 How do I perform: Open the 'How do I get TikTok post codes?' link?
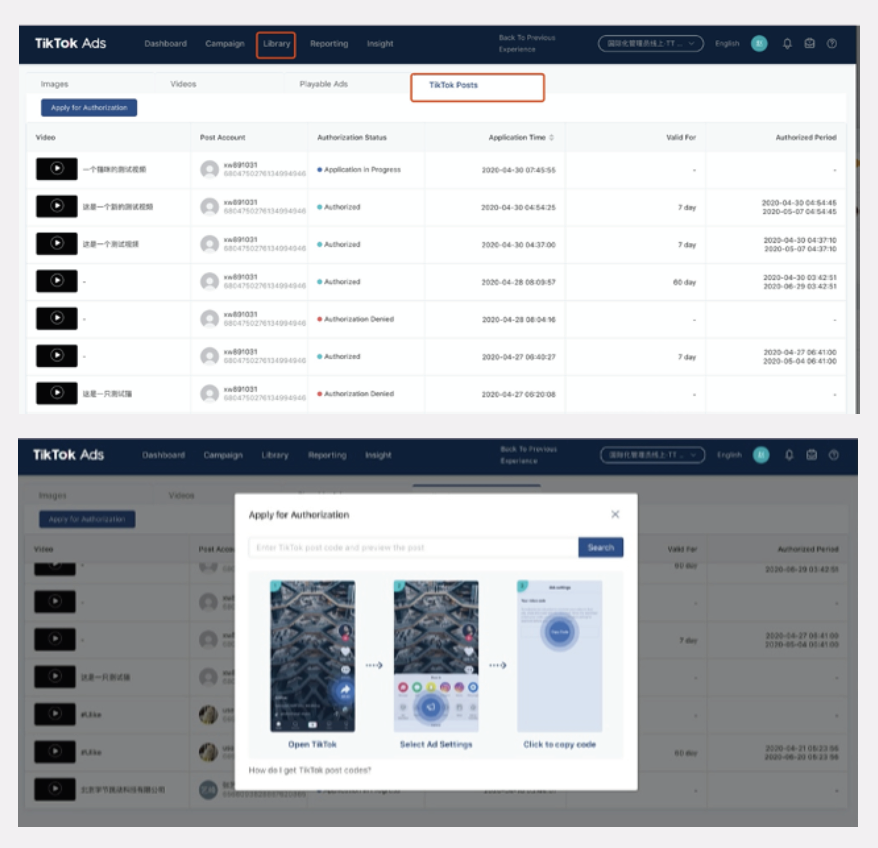310,770
